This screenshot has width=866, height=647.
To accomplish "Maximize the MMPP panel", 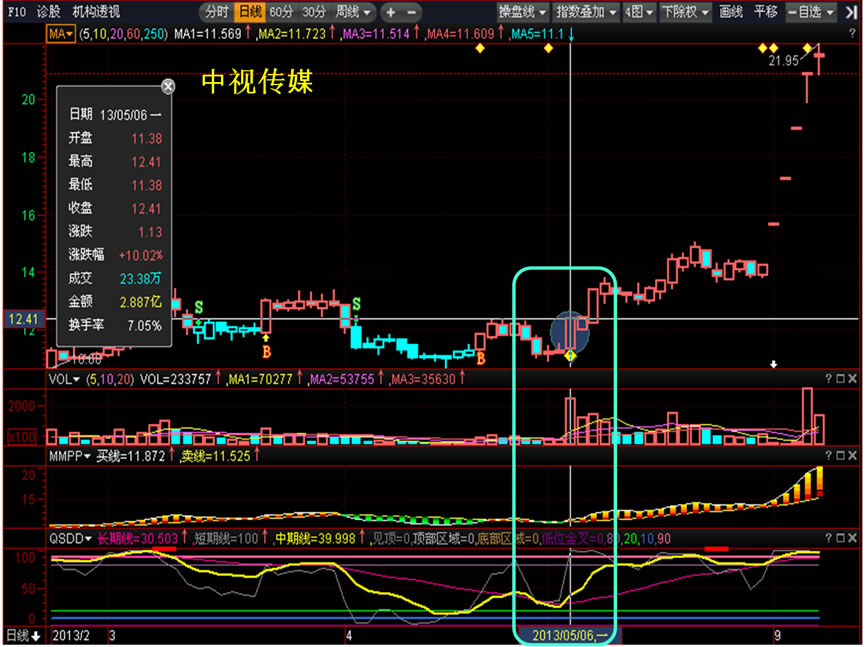I will (841, 456).
